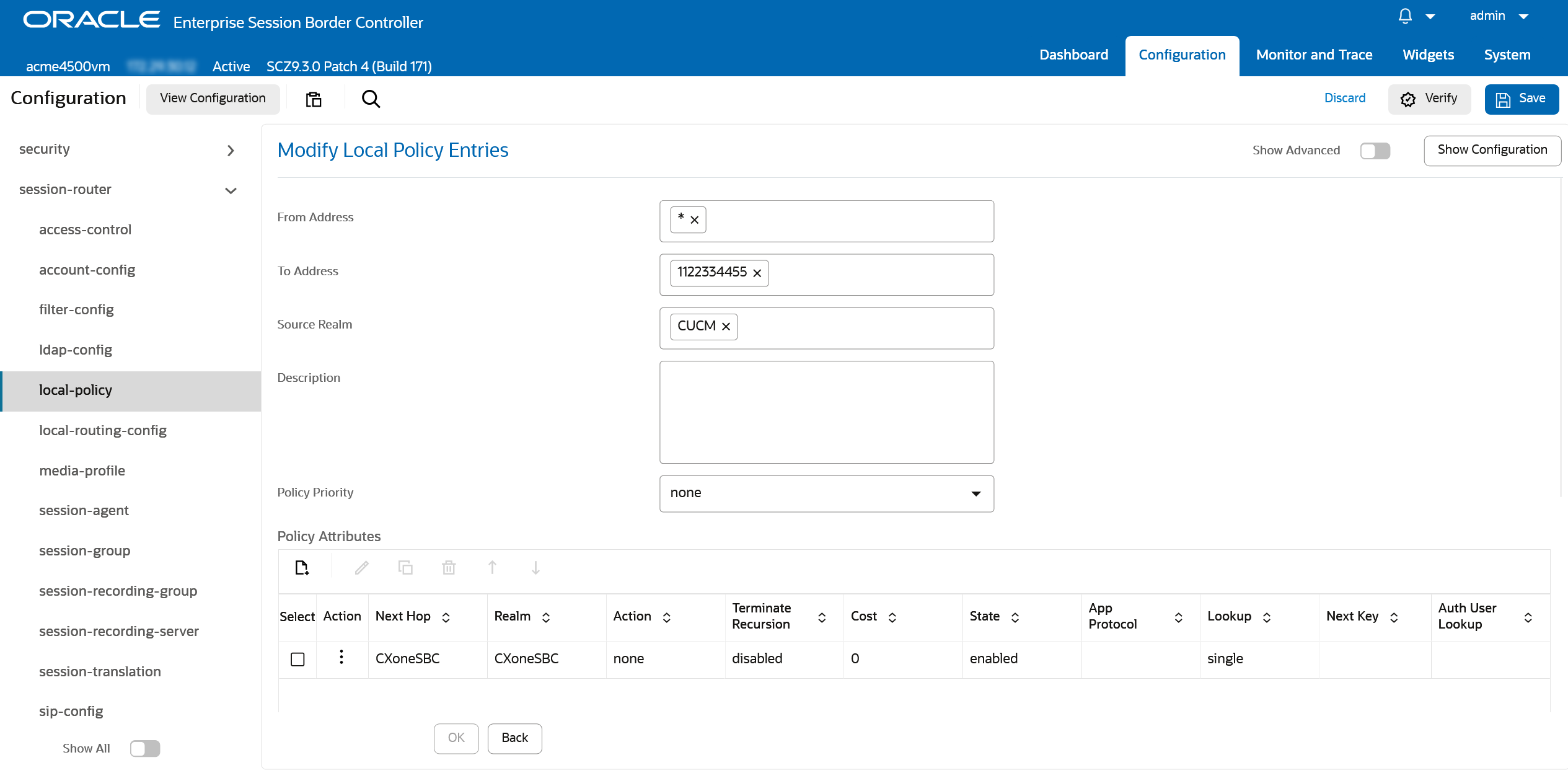Open the Monitor and Trace tab
The width and height of the screenshot is (1568, 773).
(1314, 55)
